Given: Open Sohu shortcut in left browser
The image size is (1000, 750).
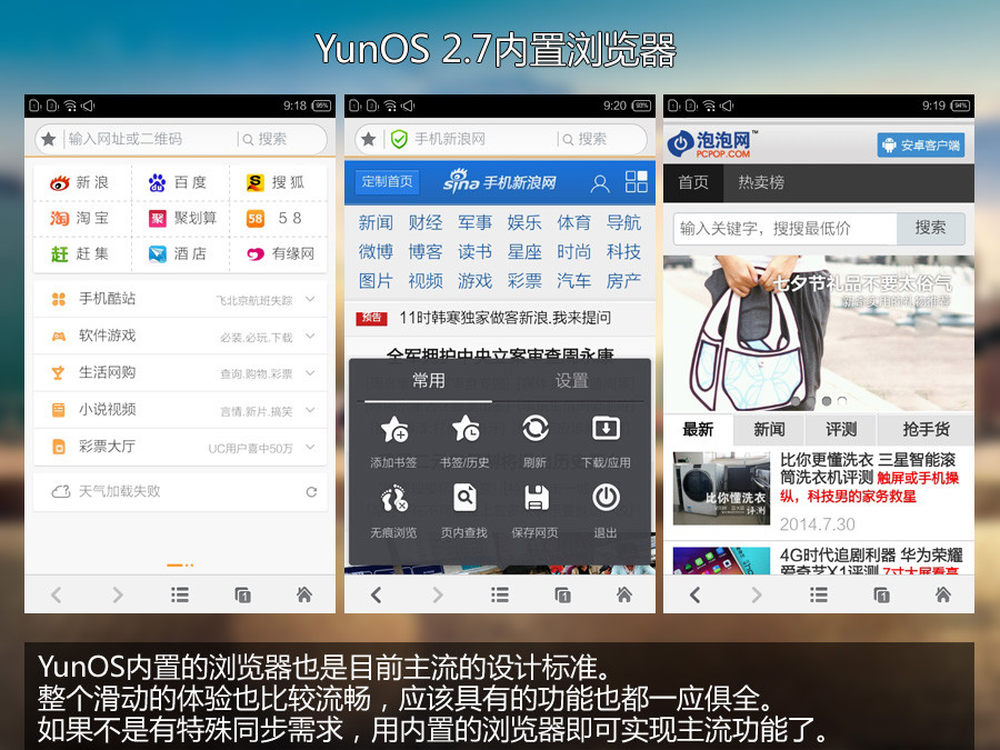Looking at the screenshot, I should click(276, 183).
